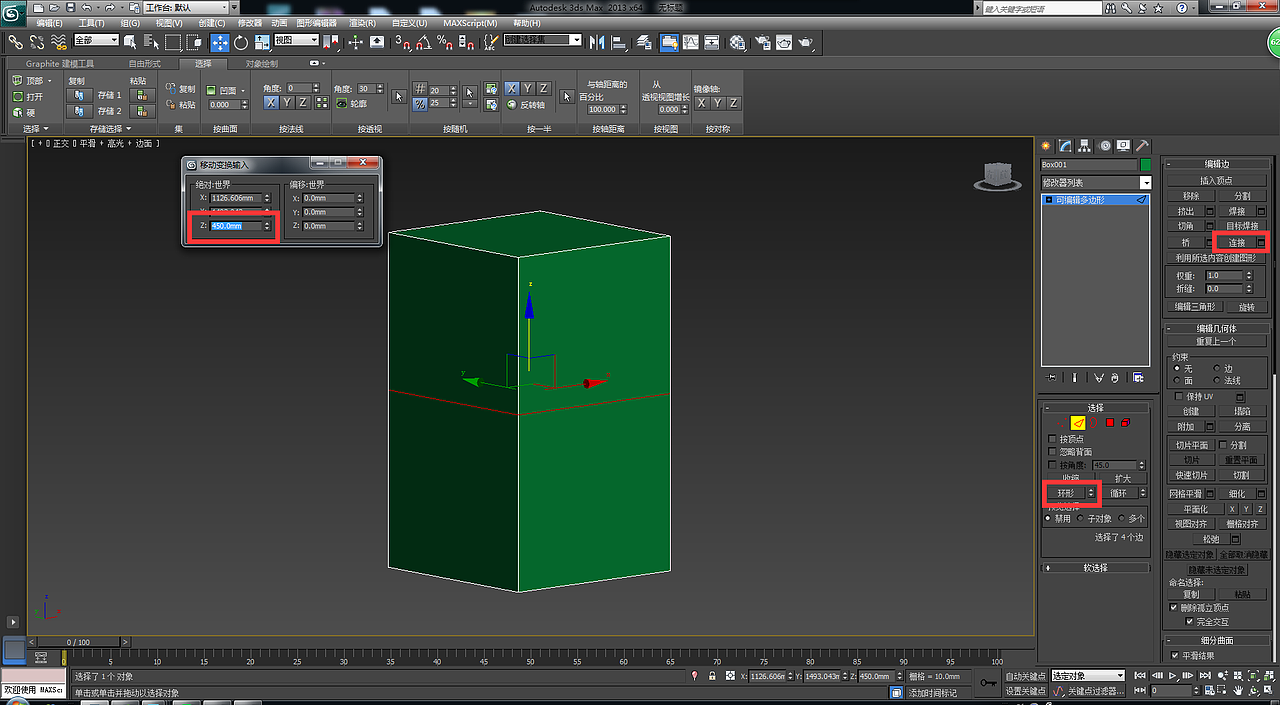Click the Select and Link chain icon
Viewport: 1280px width, 705px height.
click(x=15, y=42)
